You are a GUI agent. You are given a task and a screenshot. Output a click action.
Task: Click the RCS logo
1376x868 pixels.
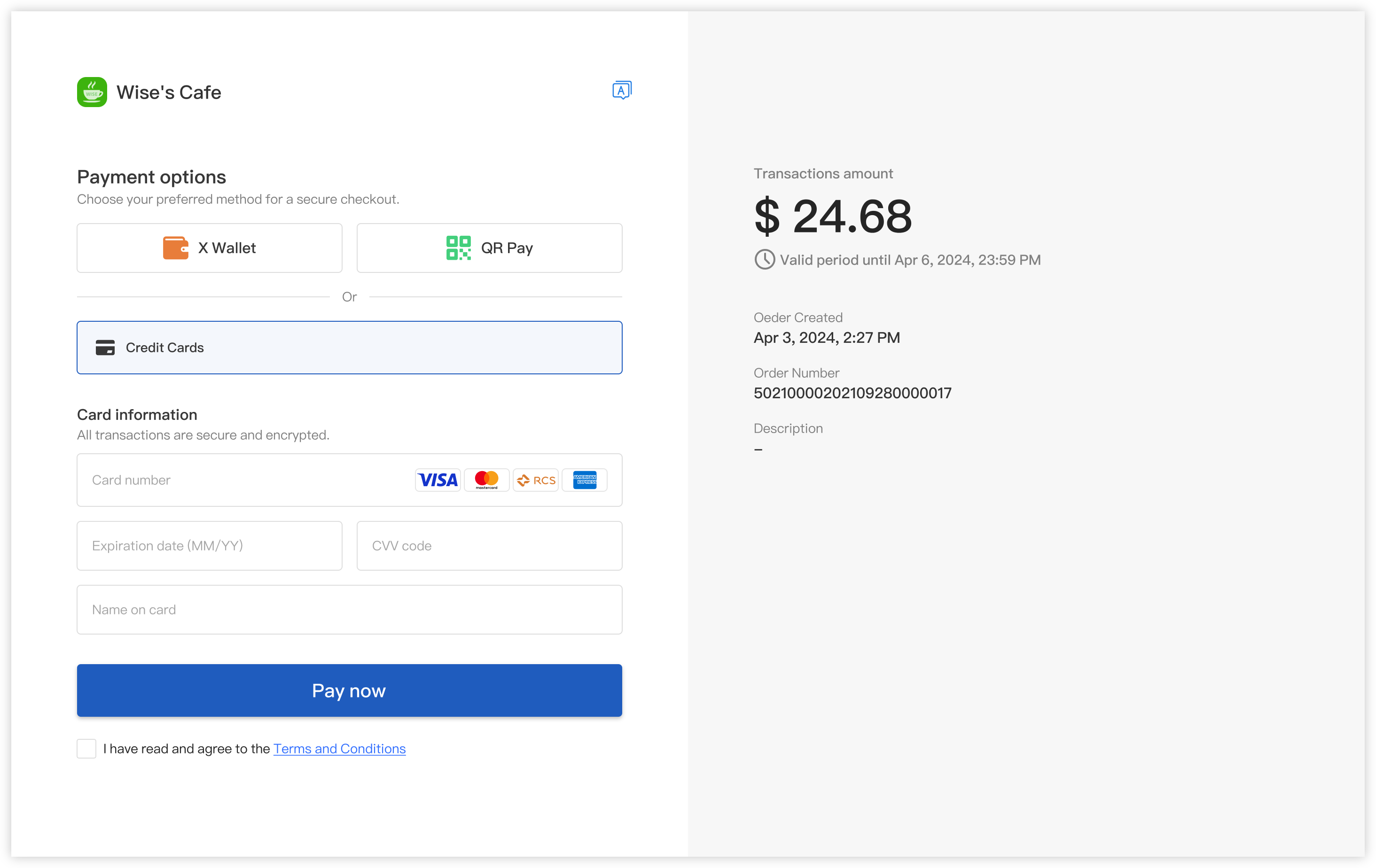coord(535,480)
